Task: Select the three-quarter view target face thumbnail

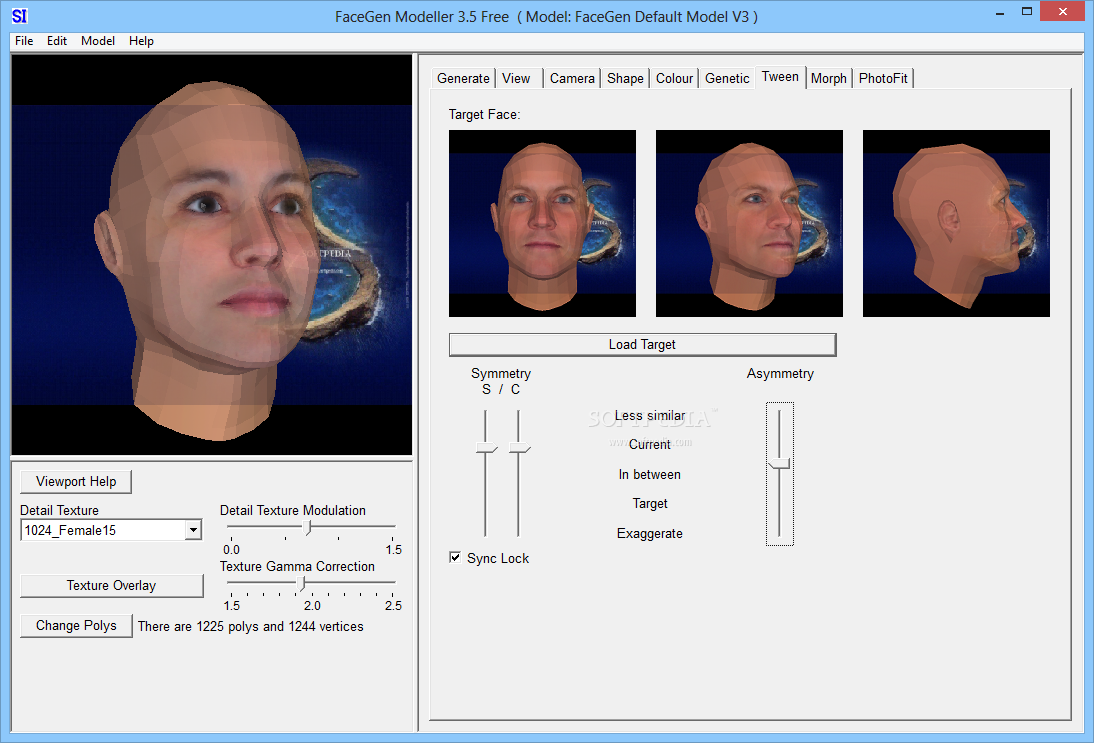Action: pyautogui.click(x=749, y=223)
